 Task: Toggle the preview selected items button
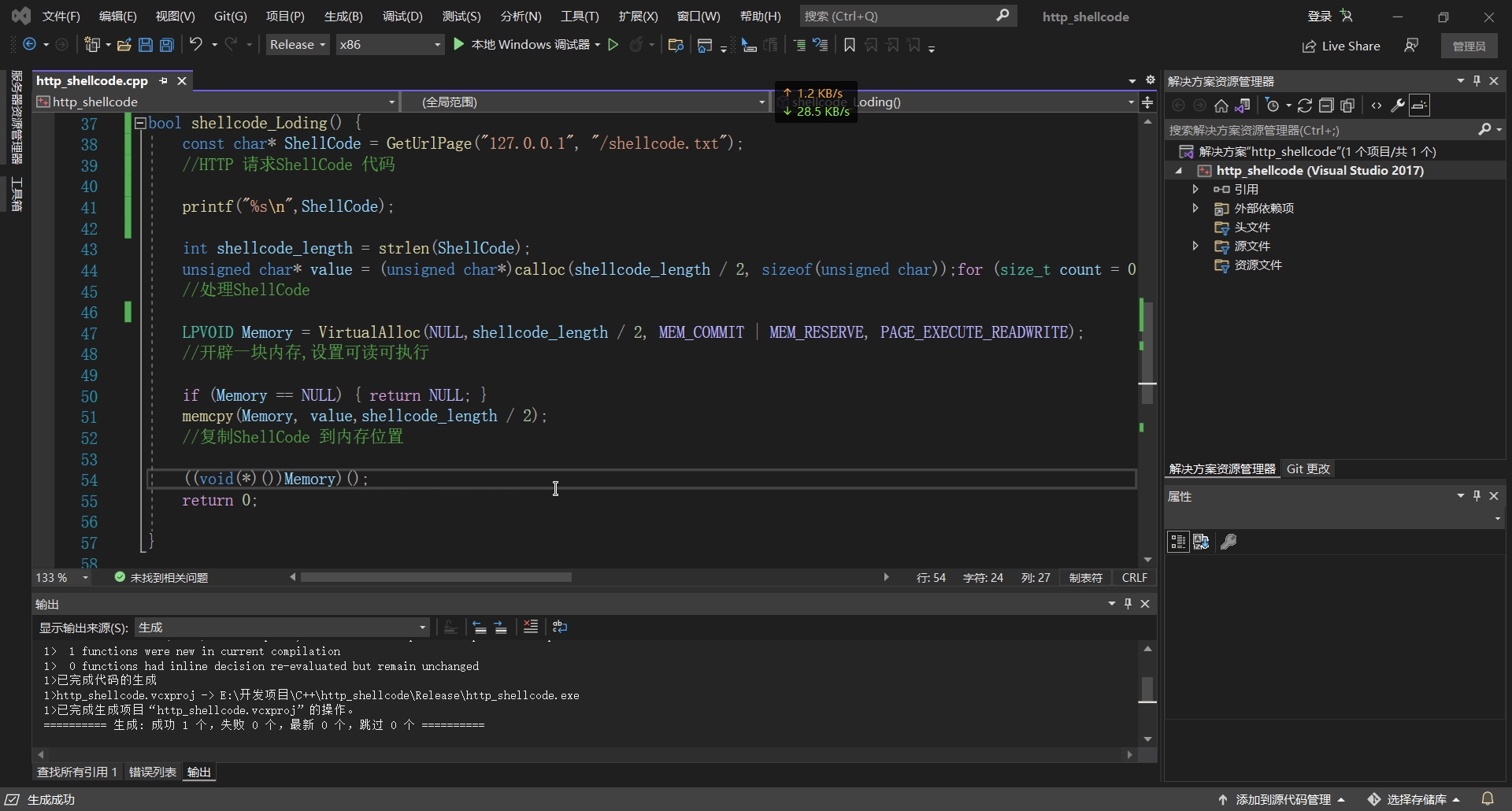pos(1419,106)
